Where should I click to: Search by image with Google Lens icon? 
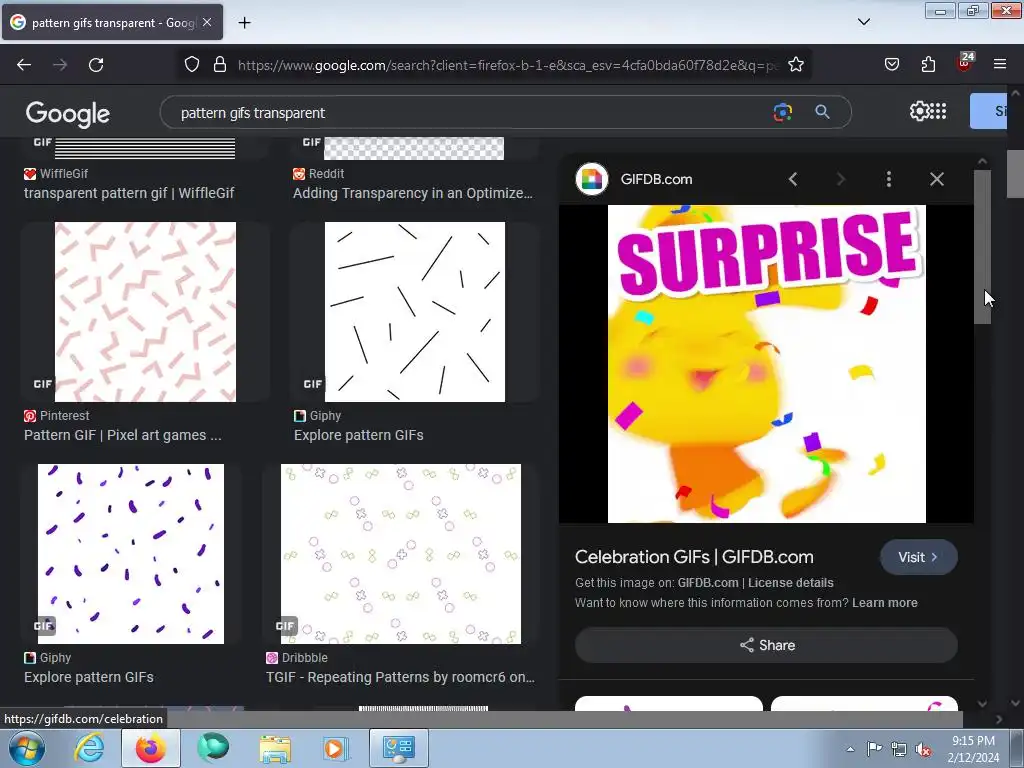782,112
